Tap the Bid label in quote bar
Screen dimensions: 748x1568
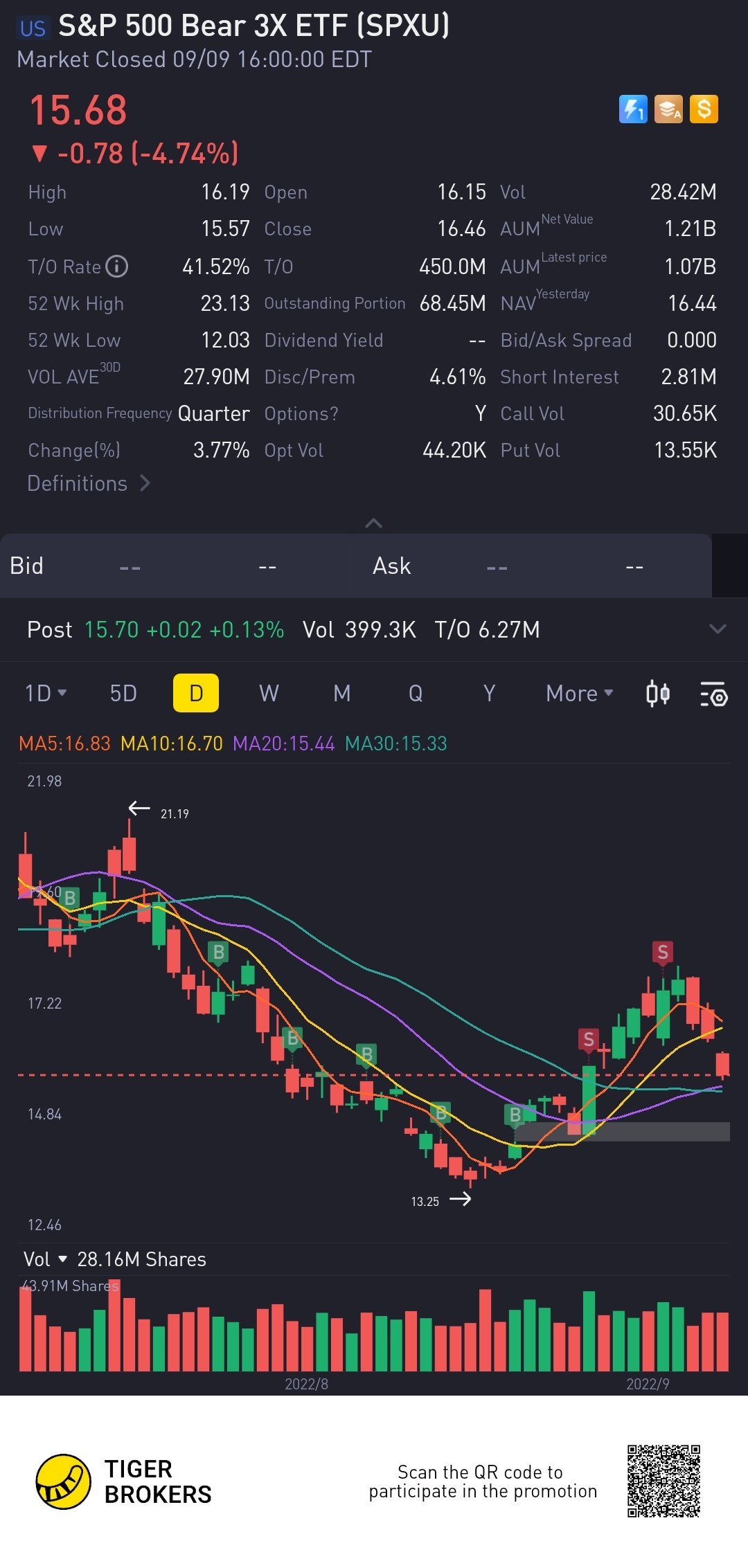(26, 566)
